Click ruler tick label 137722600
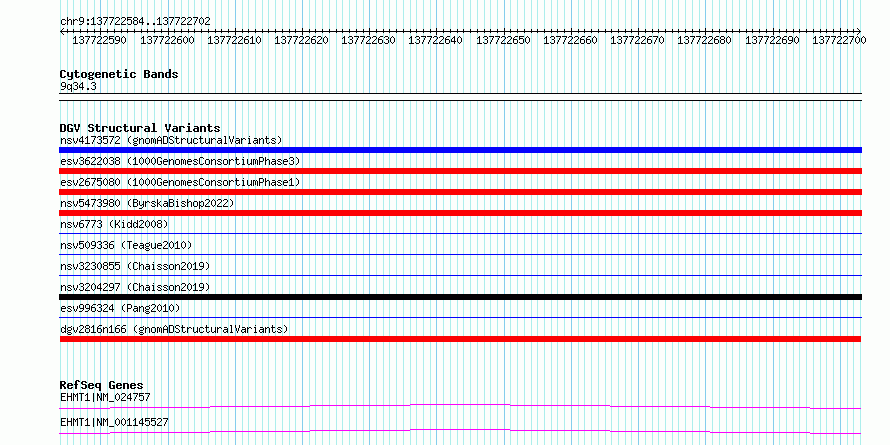This screenshot has width=890, height=445. tap(167, 40)
